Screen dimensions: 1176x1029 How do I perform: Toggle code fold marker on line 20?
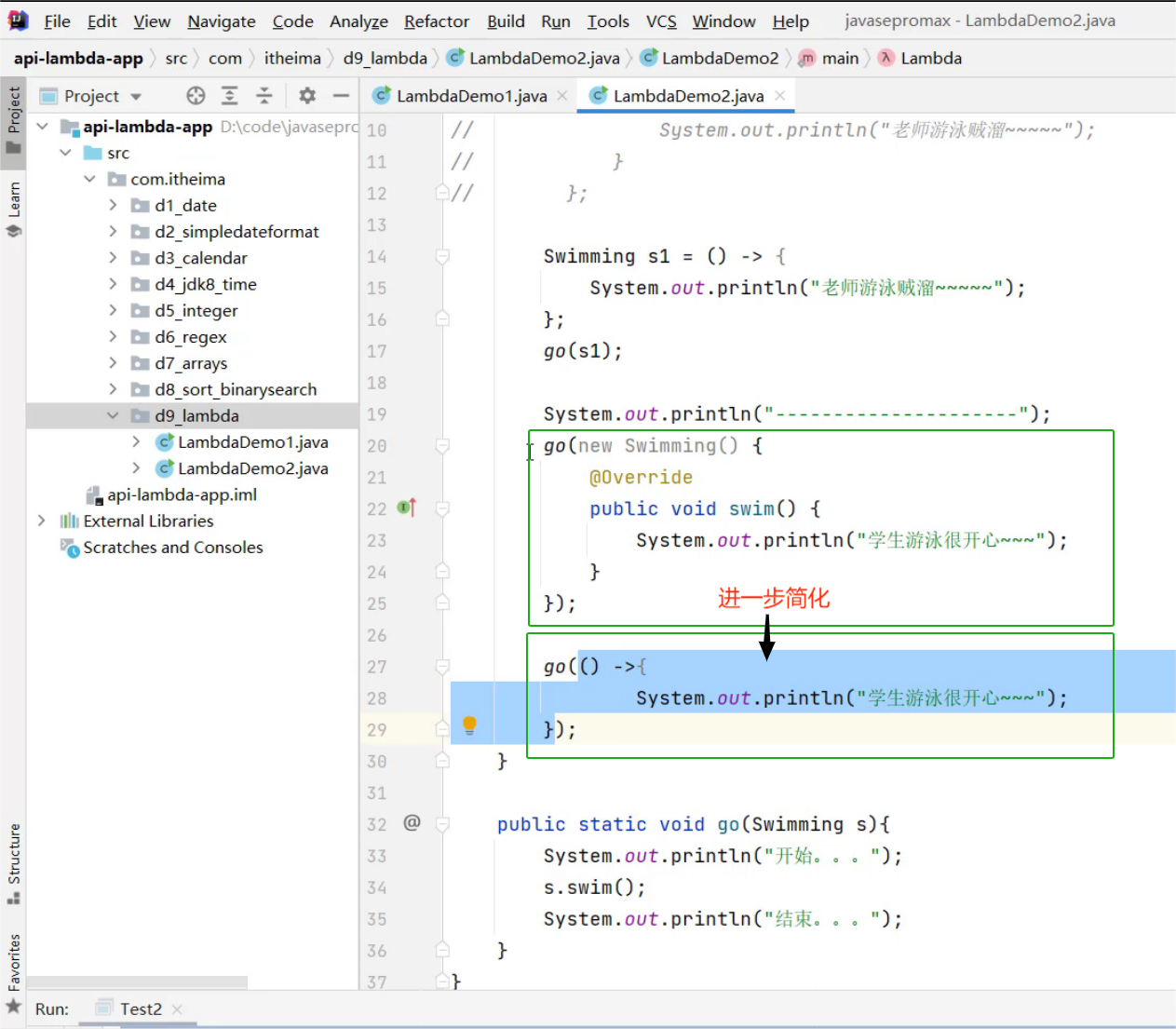tap(443, 446)
